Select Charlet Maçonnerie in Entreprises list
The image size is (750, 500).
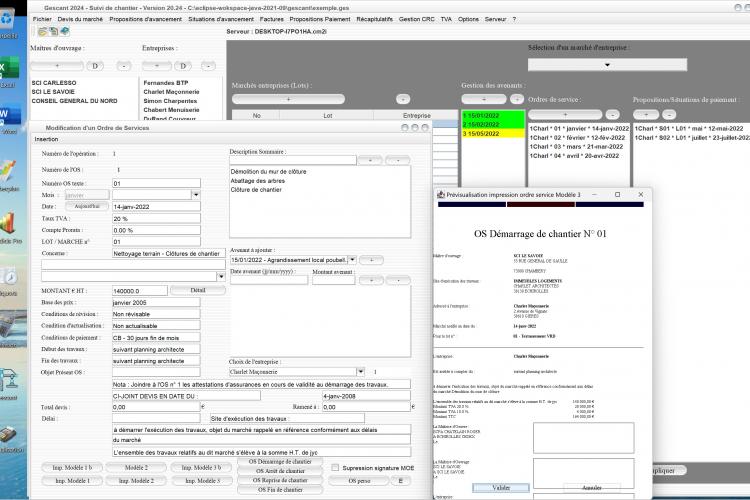pyautogui.click(x=171, y=92)
